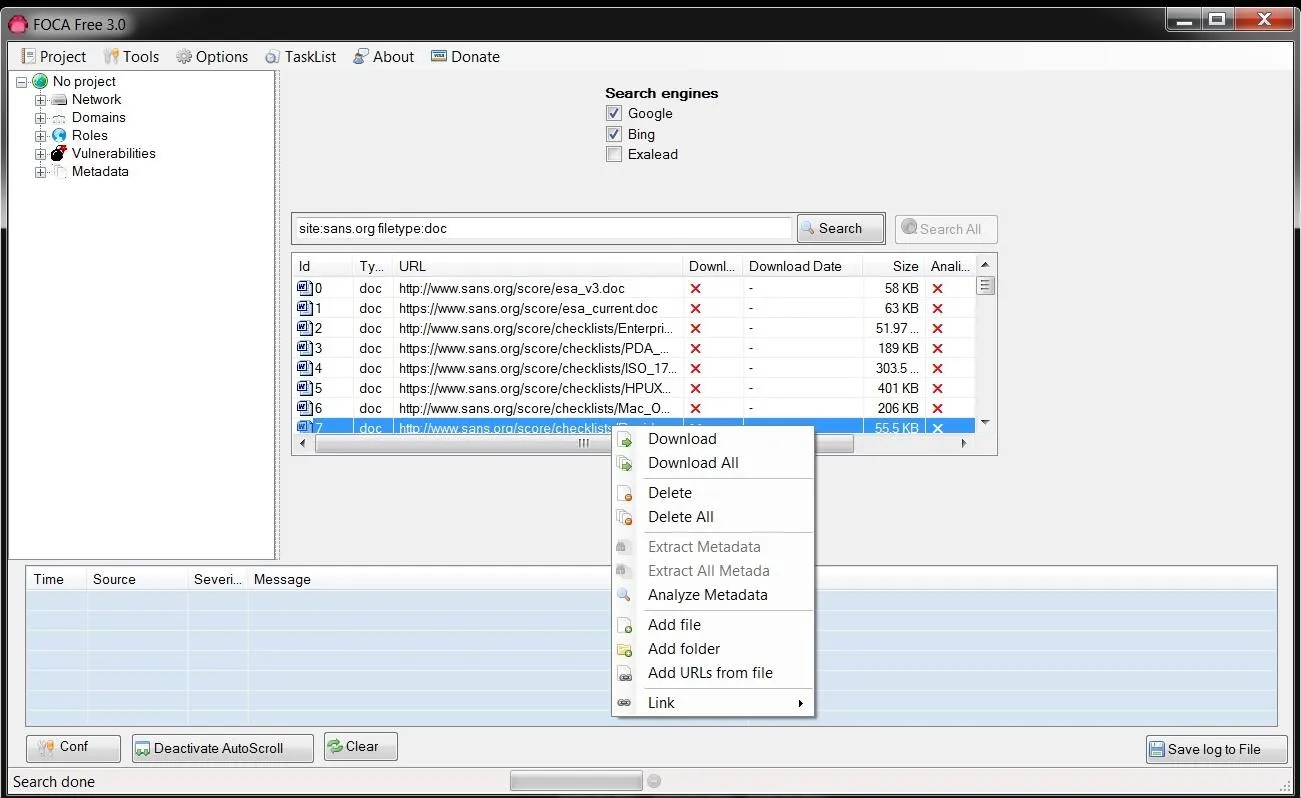Expand the Domains tree node
This screenshot has width=1301, height=798.
(x=41, y=118)
